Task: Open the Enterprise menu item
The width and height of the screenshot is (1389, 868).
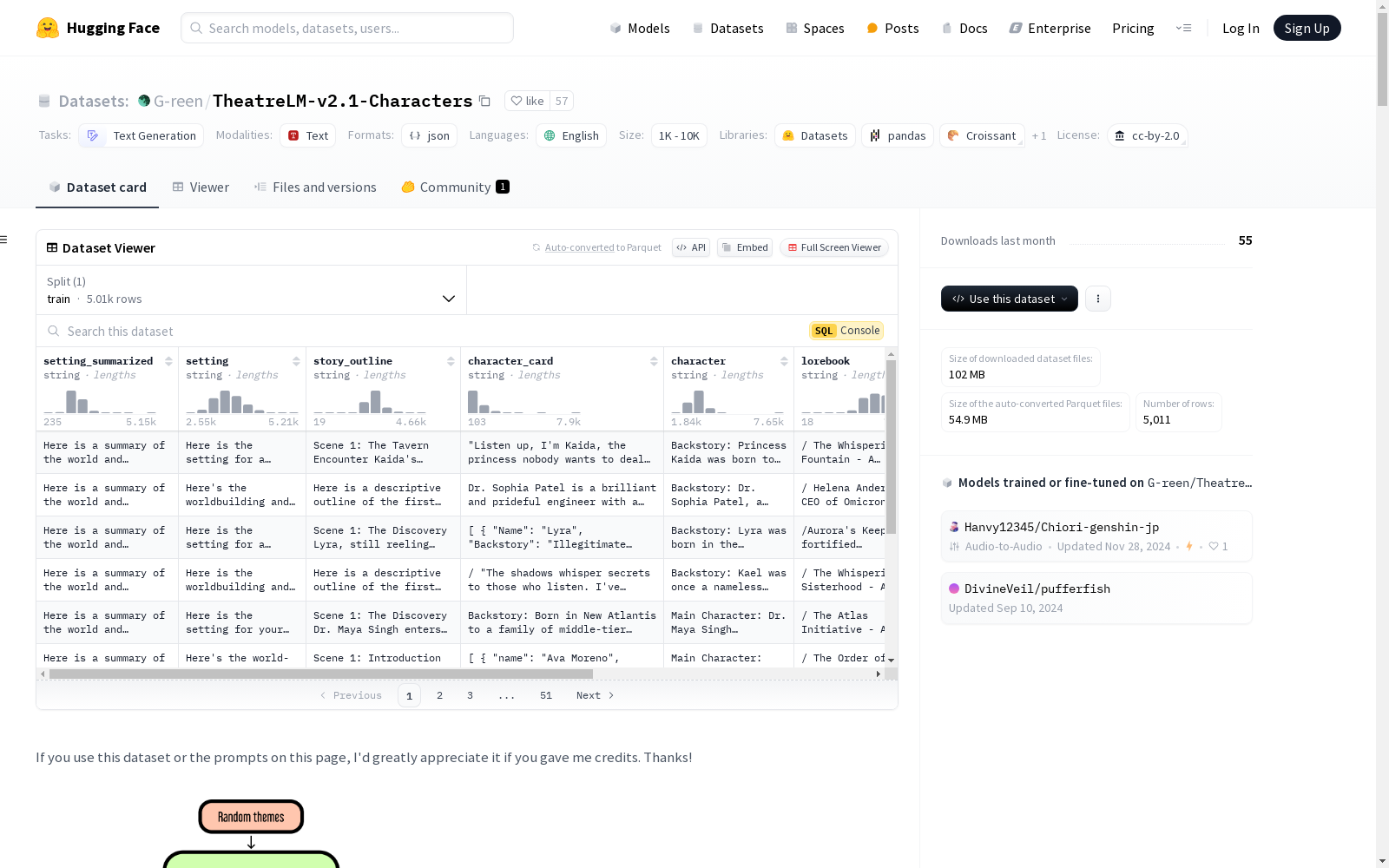Action: 1050,28
